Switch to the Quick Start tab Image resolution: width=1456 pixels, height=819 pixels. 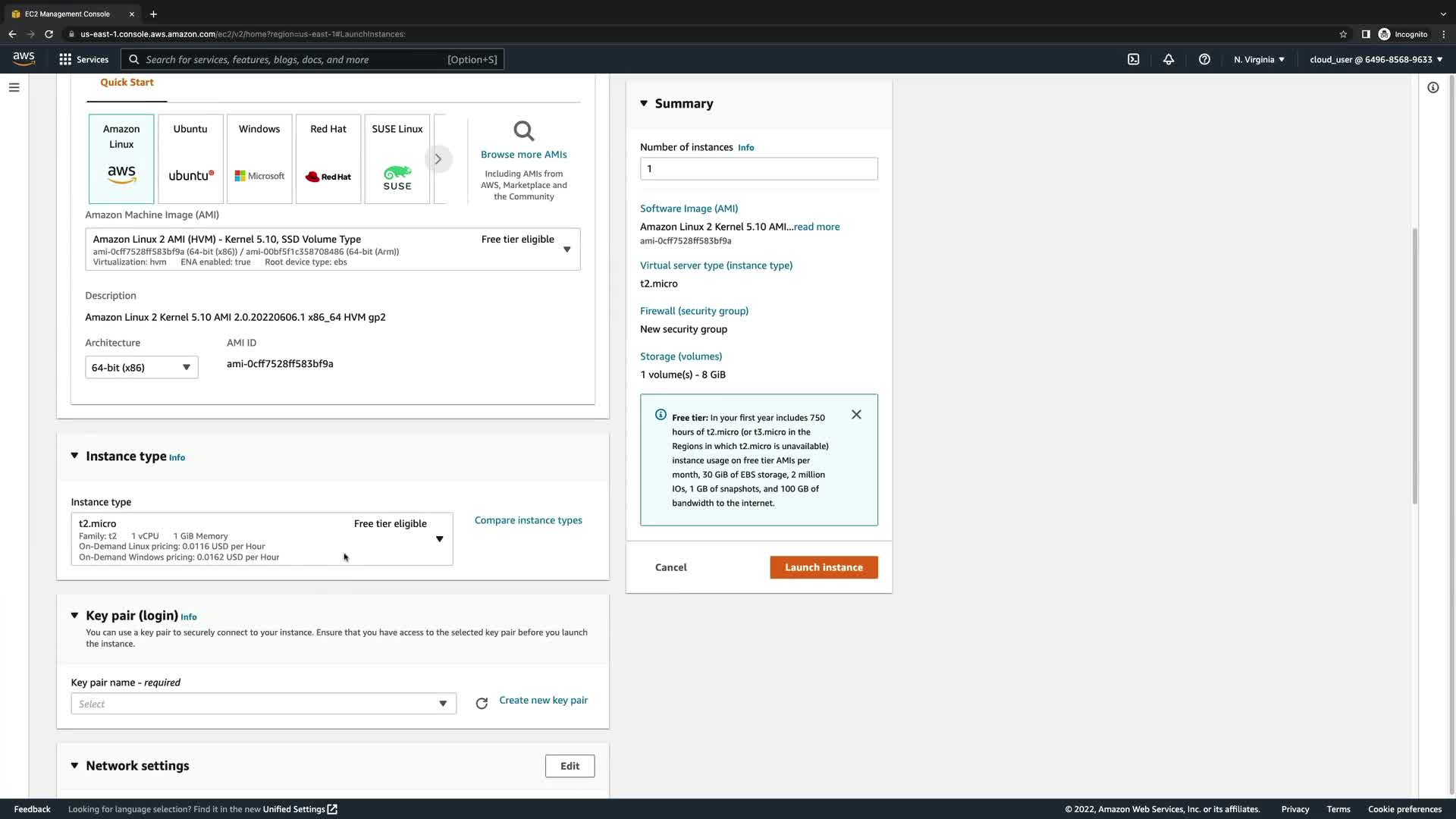(x=127, y=83)
